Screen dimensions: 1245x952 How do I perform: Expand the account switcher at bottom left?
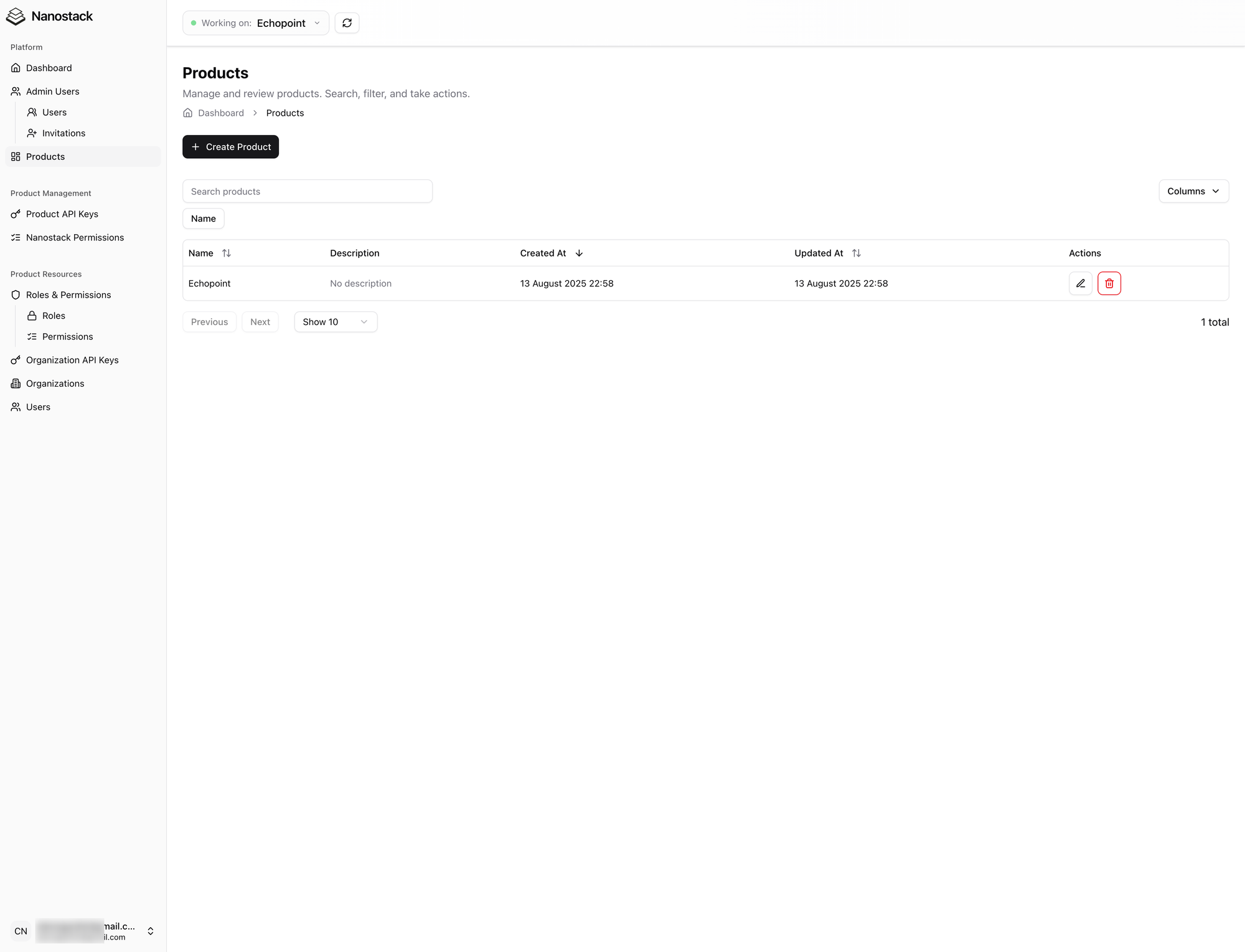[150, 931]
